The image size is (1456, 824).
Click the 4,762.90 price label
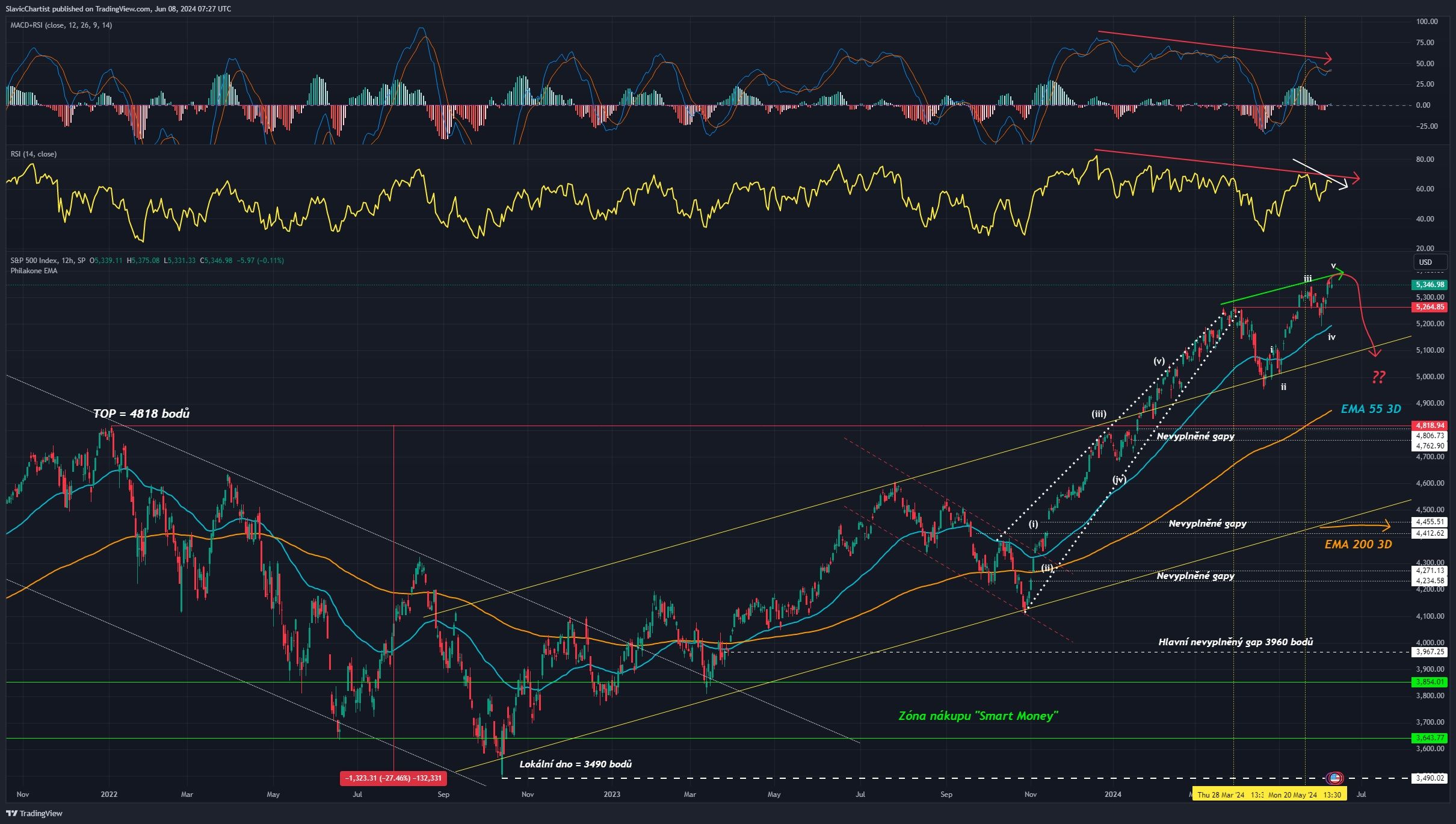(x=1430, y=446)
